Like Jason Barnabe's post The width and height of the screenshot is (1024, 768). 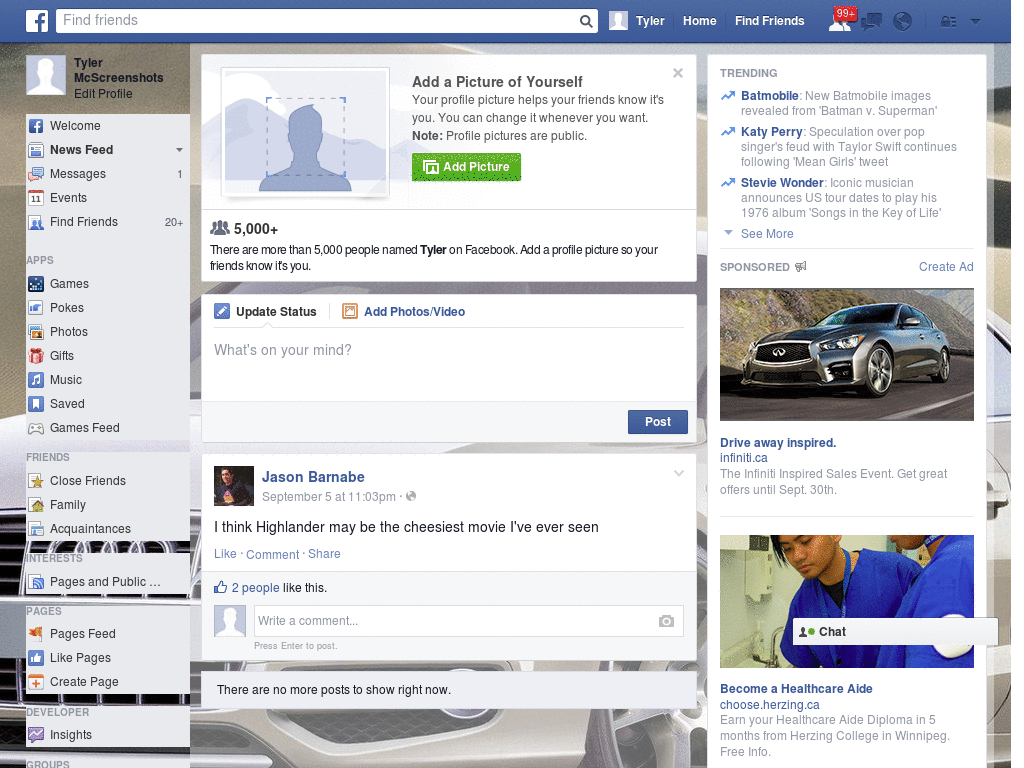pyautogui.click(x=225, y=554)
